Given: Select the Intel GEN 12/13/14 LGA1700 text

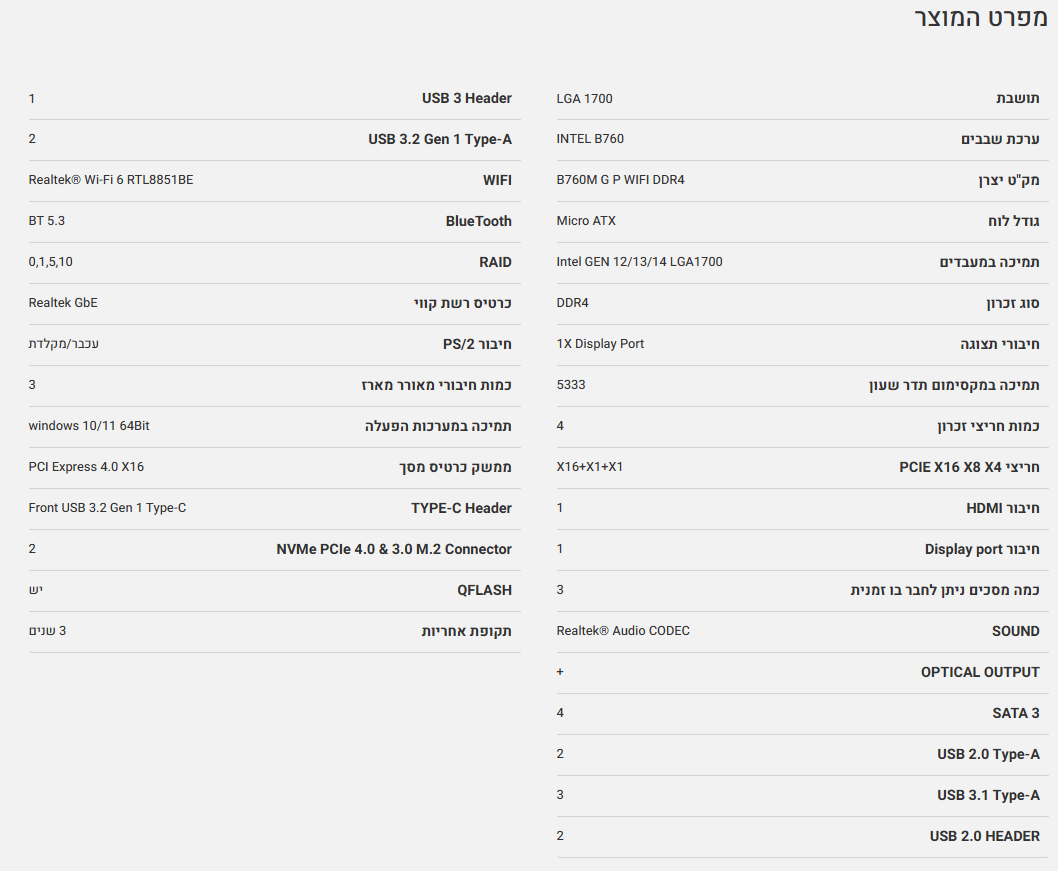Looking at the screenshot, I should coord(639,262).
